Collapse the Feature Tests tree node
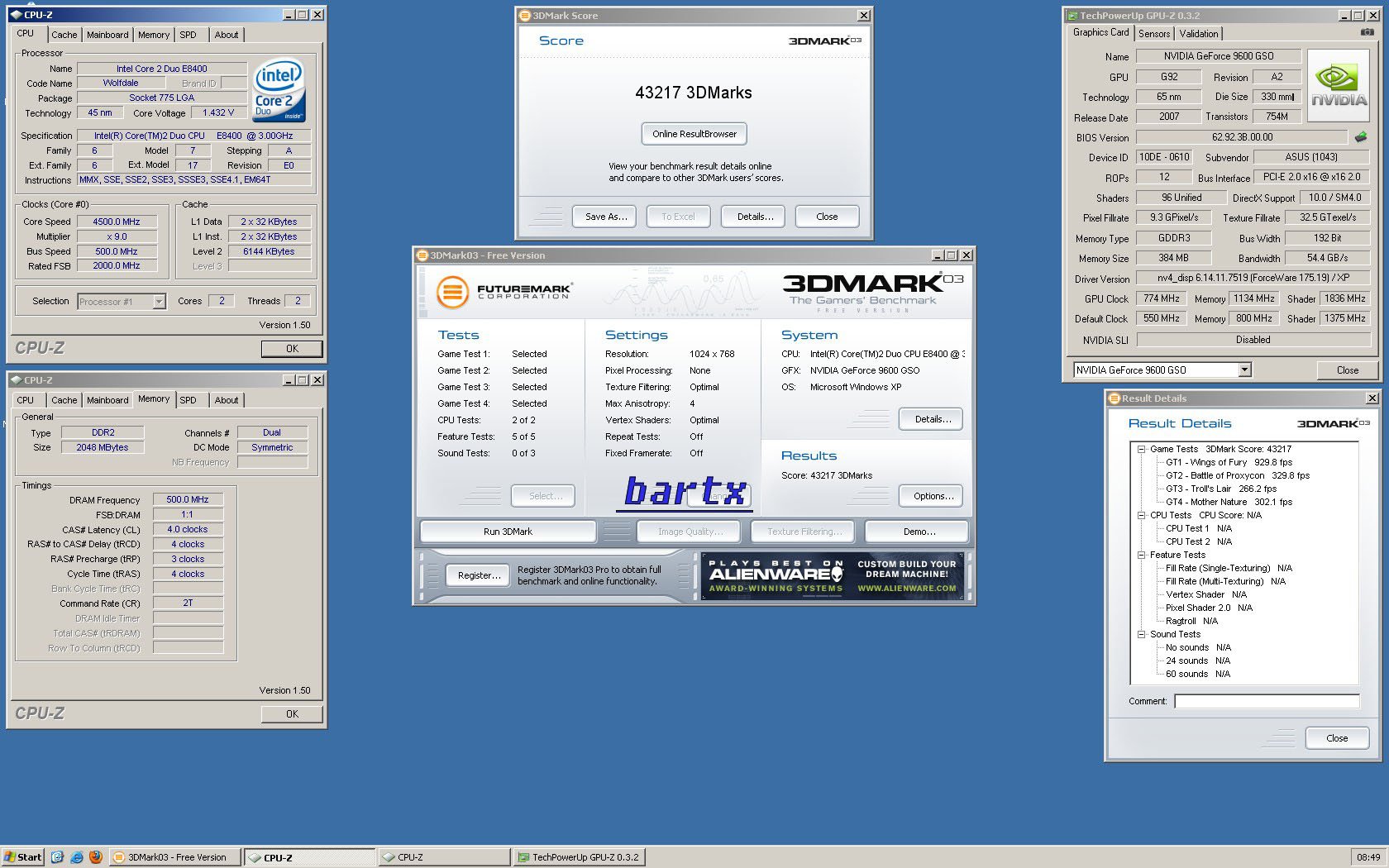 pyautogui.click(x=1141, y=556)
